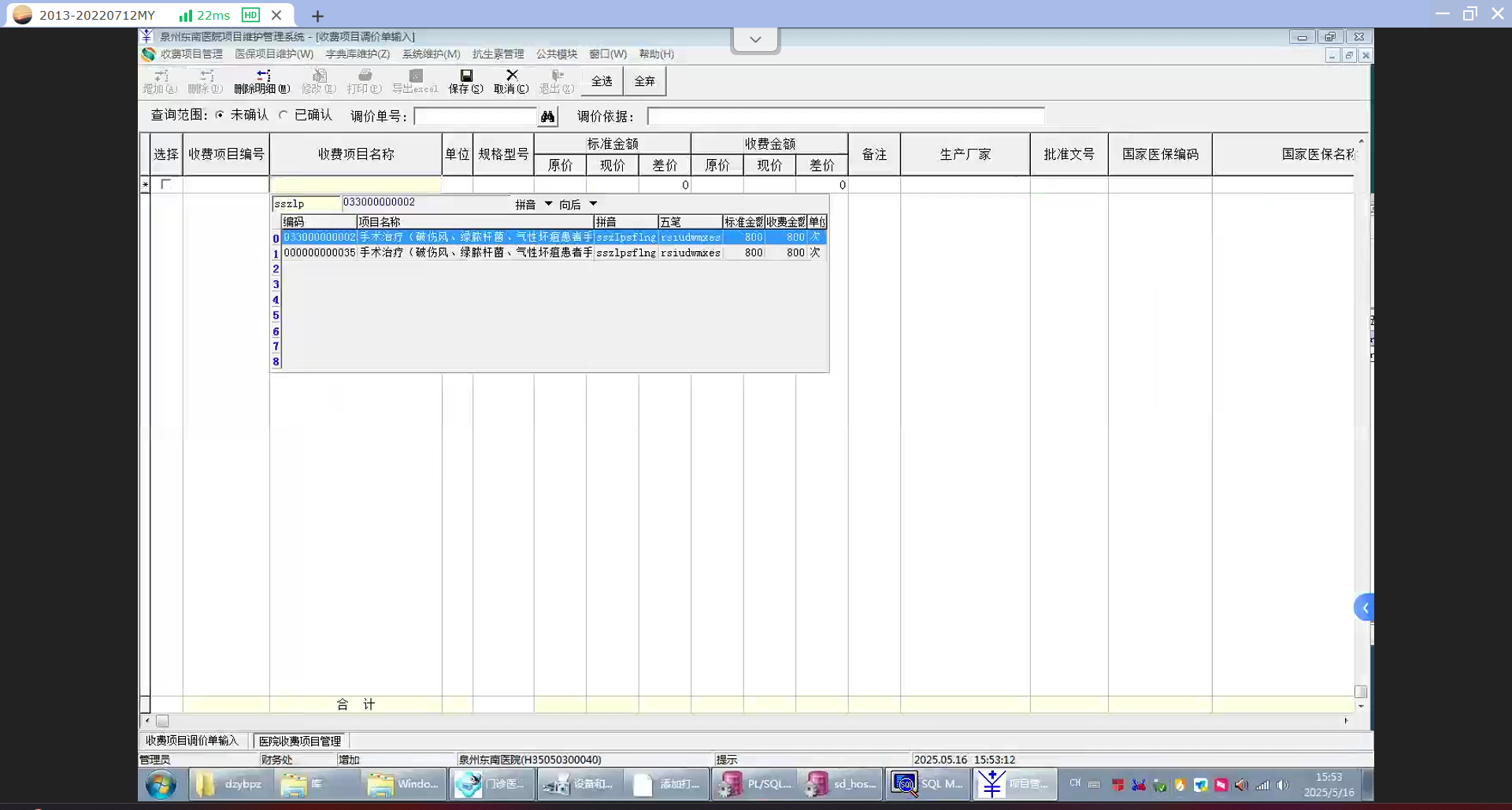Select lookup row with code 000000000035

(x=554, y=253)
